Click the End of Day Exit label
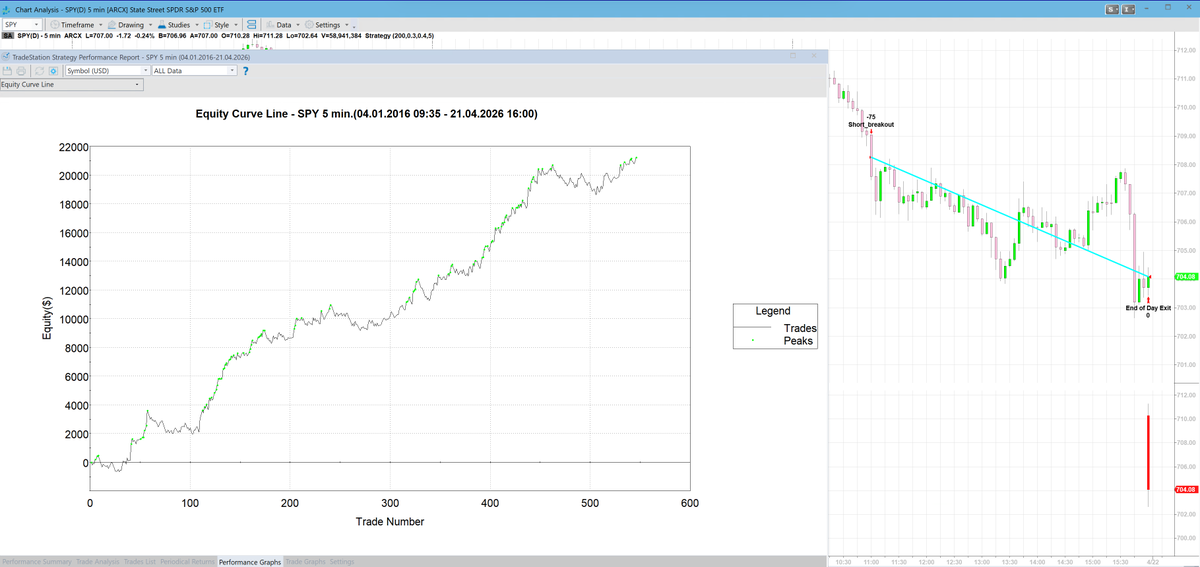Viewport: 1200px width, 567px height. click(1148, 308)
